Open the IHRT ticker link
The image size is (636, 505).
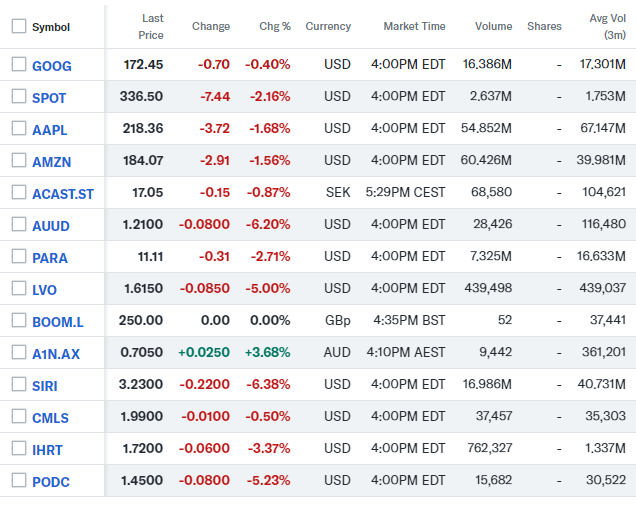(50, 450)
